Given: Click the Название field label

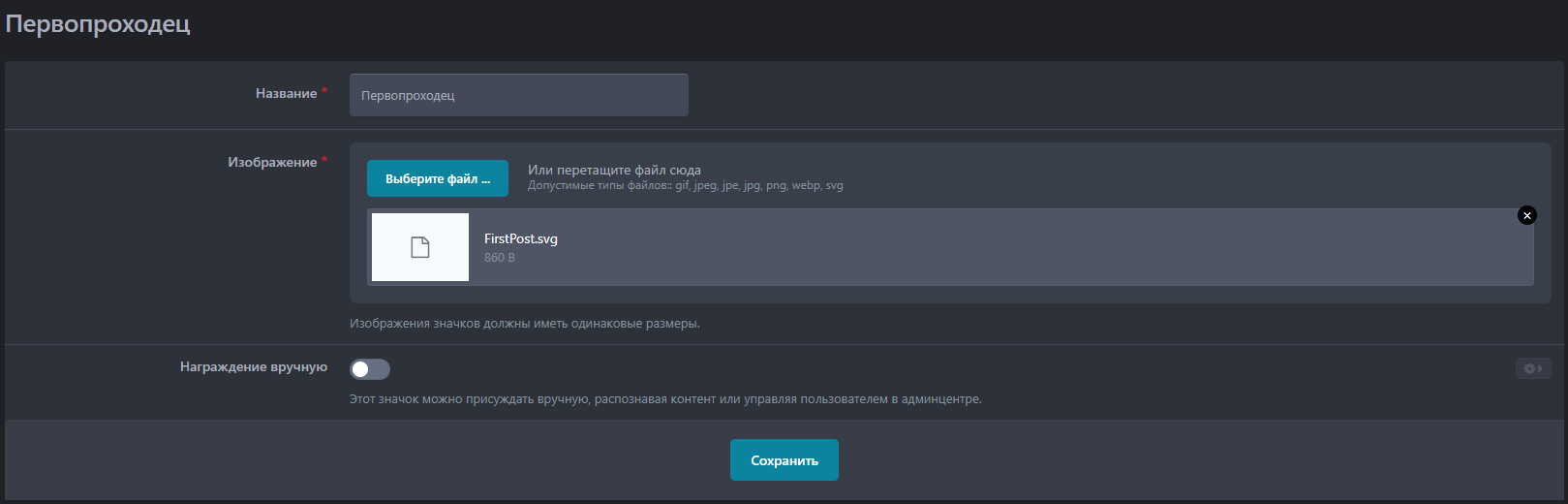Looking at the screenshot, I should click(286, 93).
